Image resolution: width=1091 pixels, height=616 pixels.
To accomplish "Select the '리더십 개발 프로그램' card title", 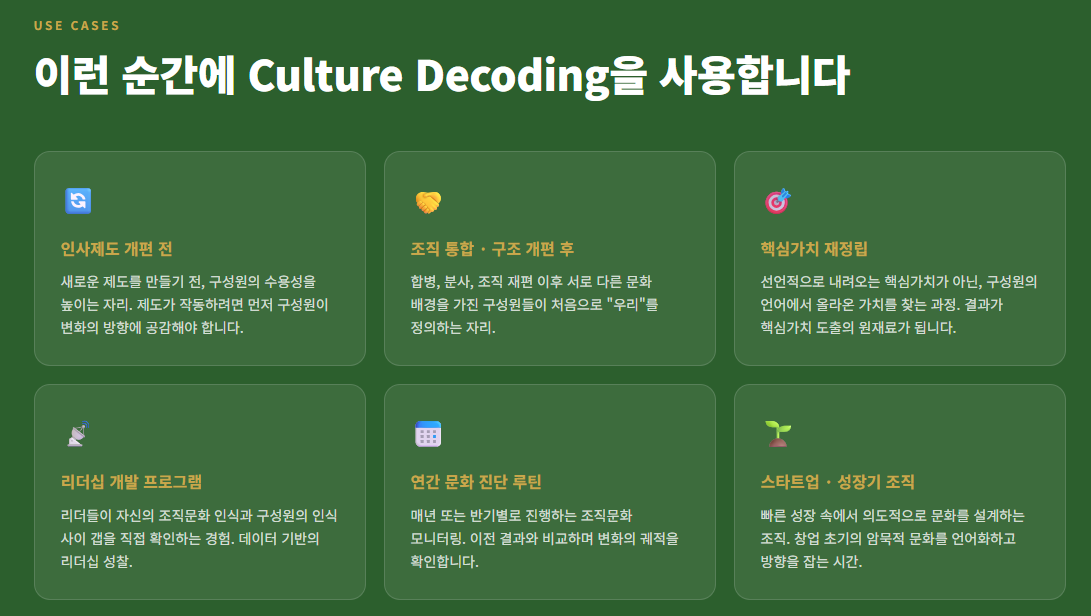I will (131, 482).
